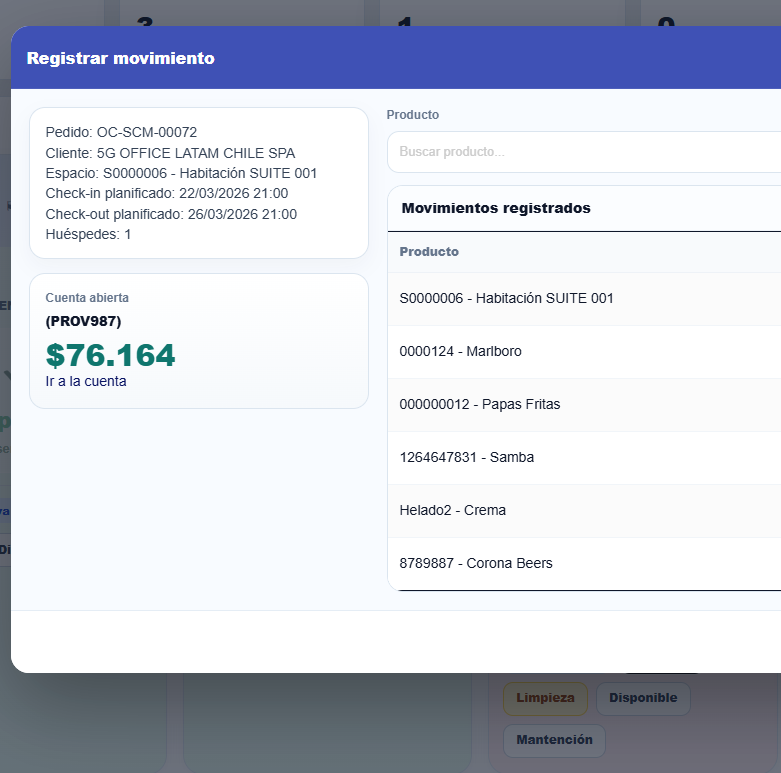Click the Check-out planificado date line
Viewport: 781px width, 773px height.
pos(171,214)
